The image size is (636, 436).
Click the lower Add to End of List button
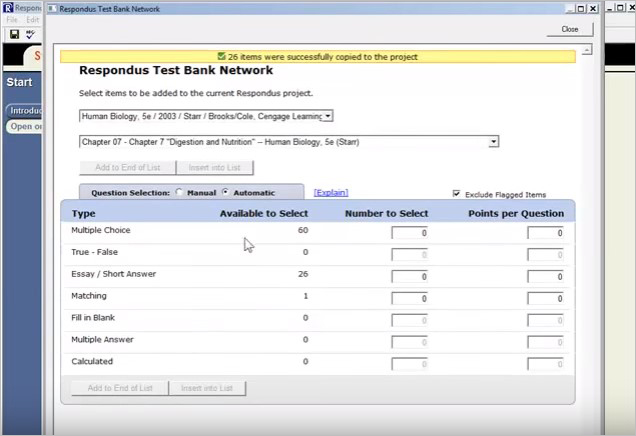120,388
